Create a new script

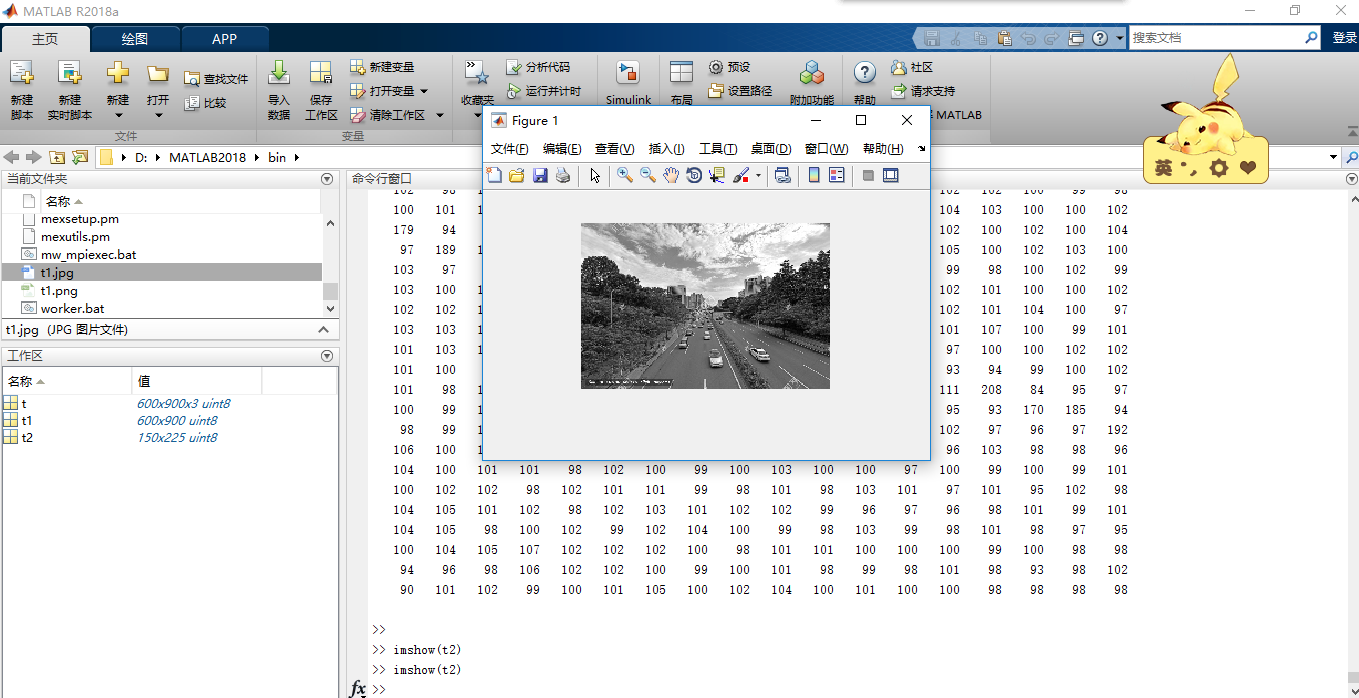point(22,90)
